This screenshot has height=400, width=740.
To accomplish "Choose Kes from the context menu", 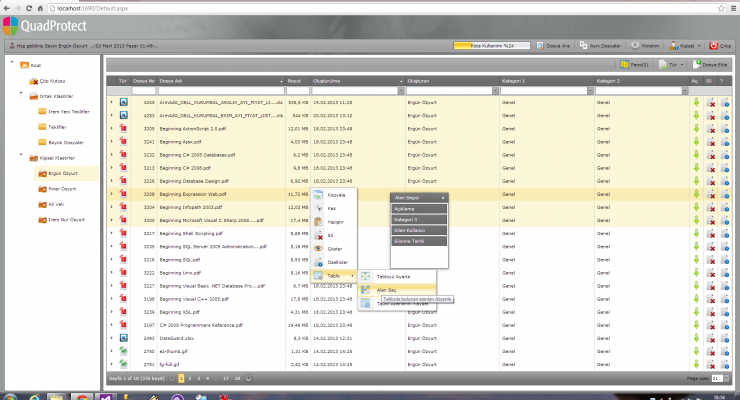I will point(333,208).
